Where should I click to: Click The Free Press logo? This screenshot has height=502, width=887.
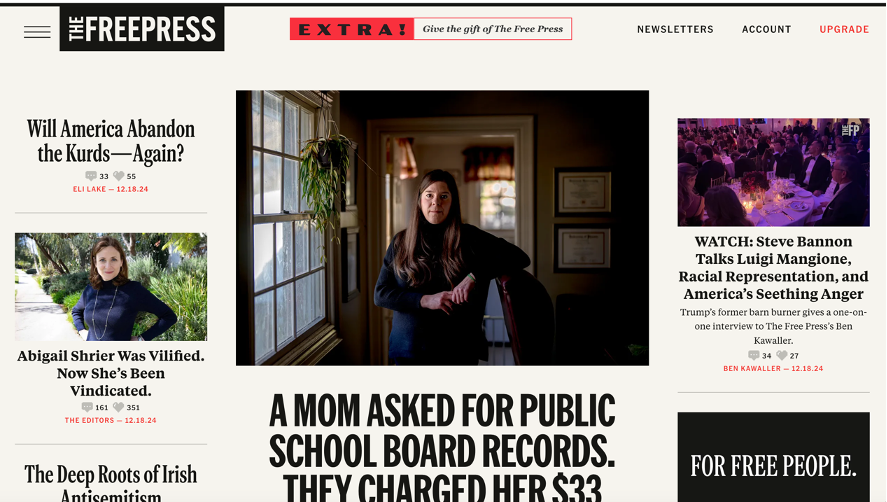[142, 28]
